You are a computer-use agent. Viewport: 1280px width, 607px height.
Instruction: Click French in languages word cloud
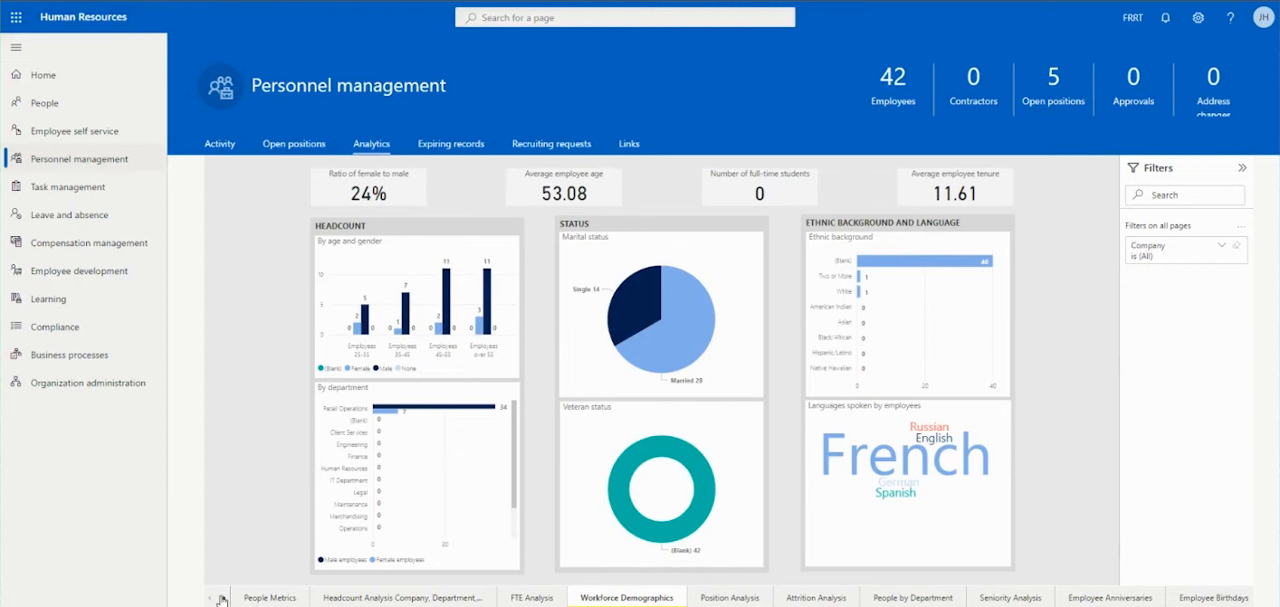pyautogui.click(x=905, y=457)
